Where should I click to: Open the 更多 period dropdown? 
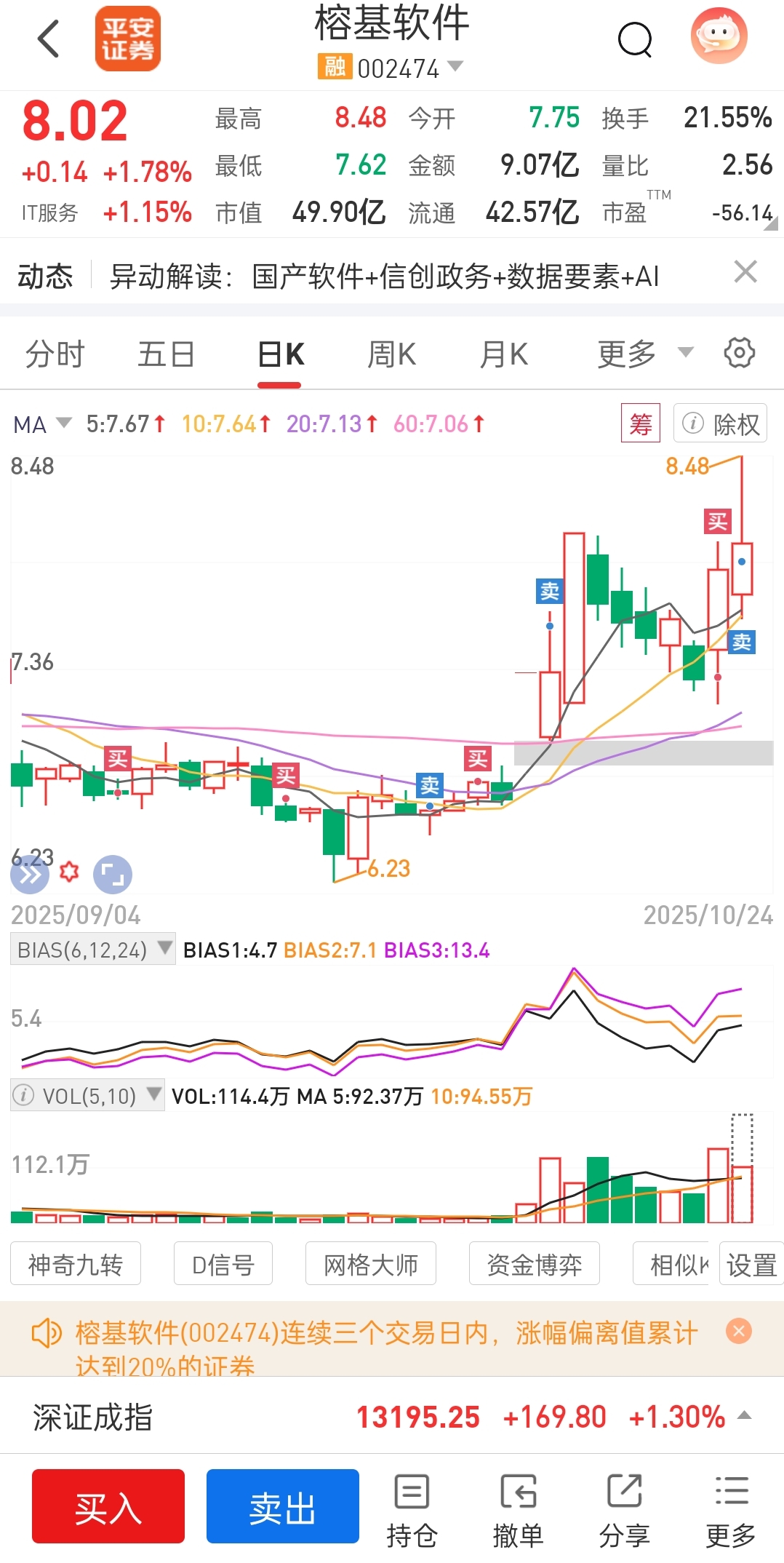coord(644,354)
